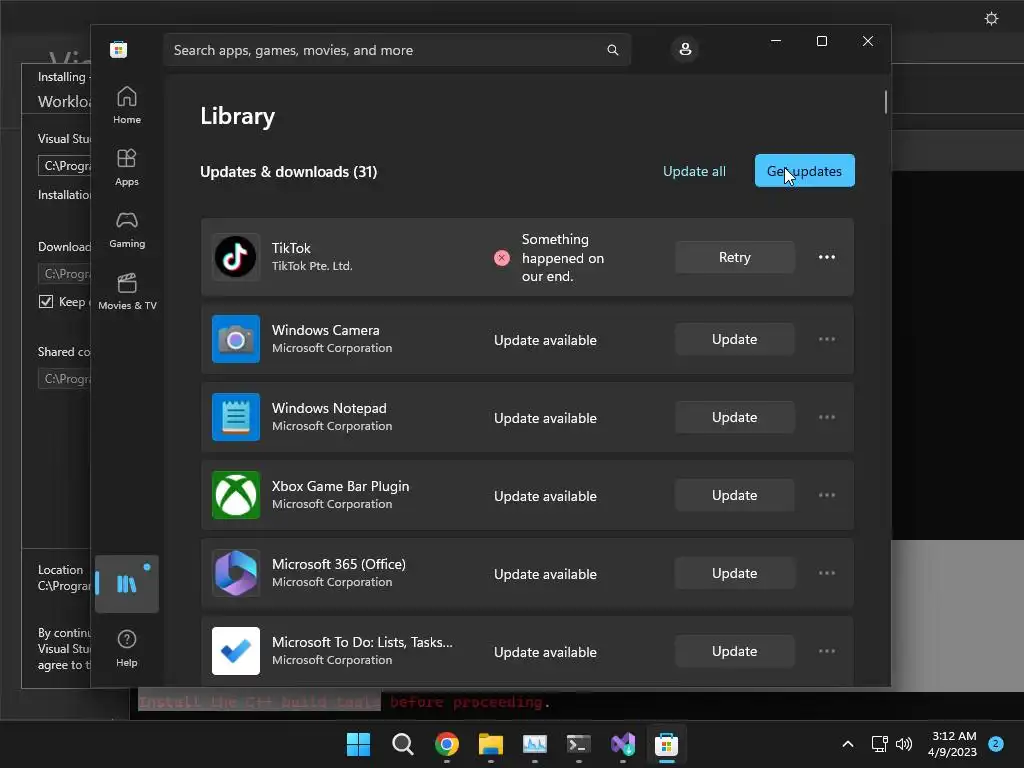1024x768 pixels.
Task: Click the search magnifier icon in Store
Action: pos(613,50)
